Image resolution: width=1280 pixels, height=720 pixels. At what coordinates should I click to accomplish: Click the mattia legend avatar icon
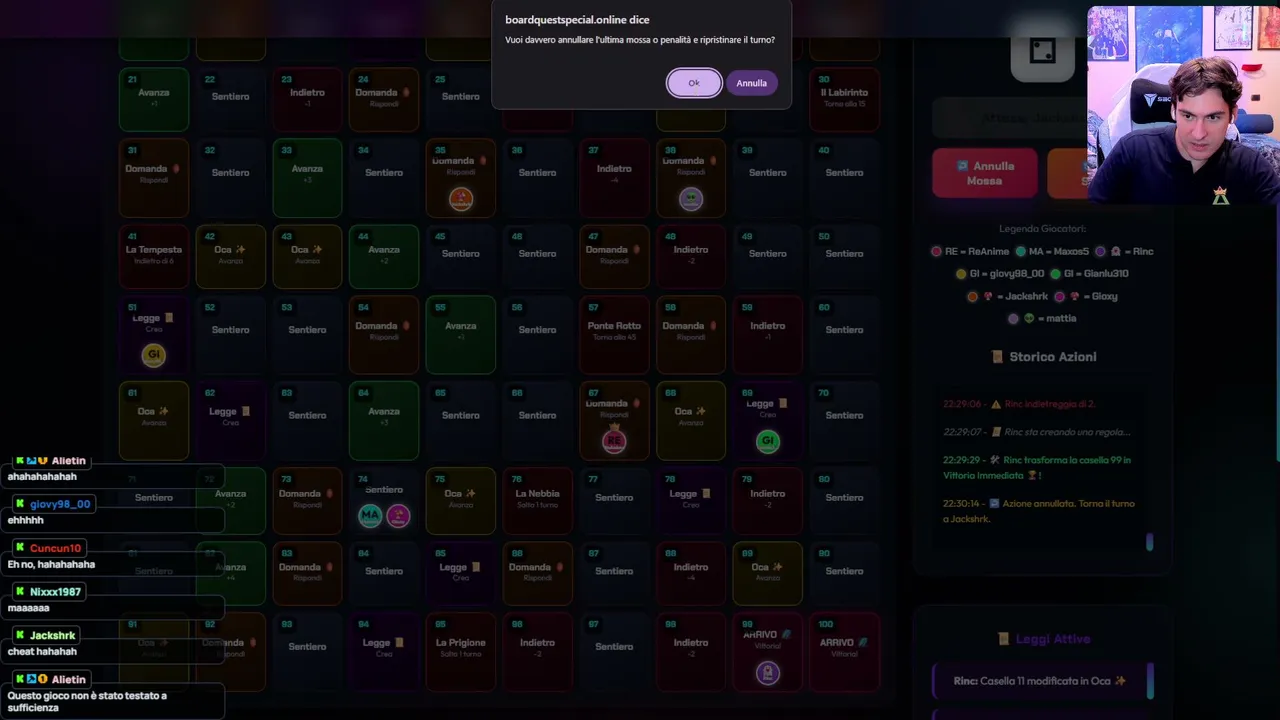pos(1029,318)
